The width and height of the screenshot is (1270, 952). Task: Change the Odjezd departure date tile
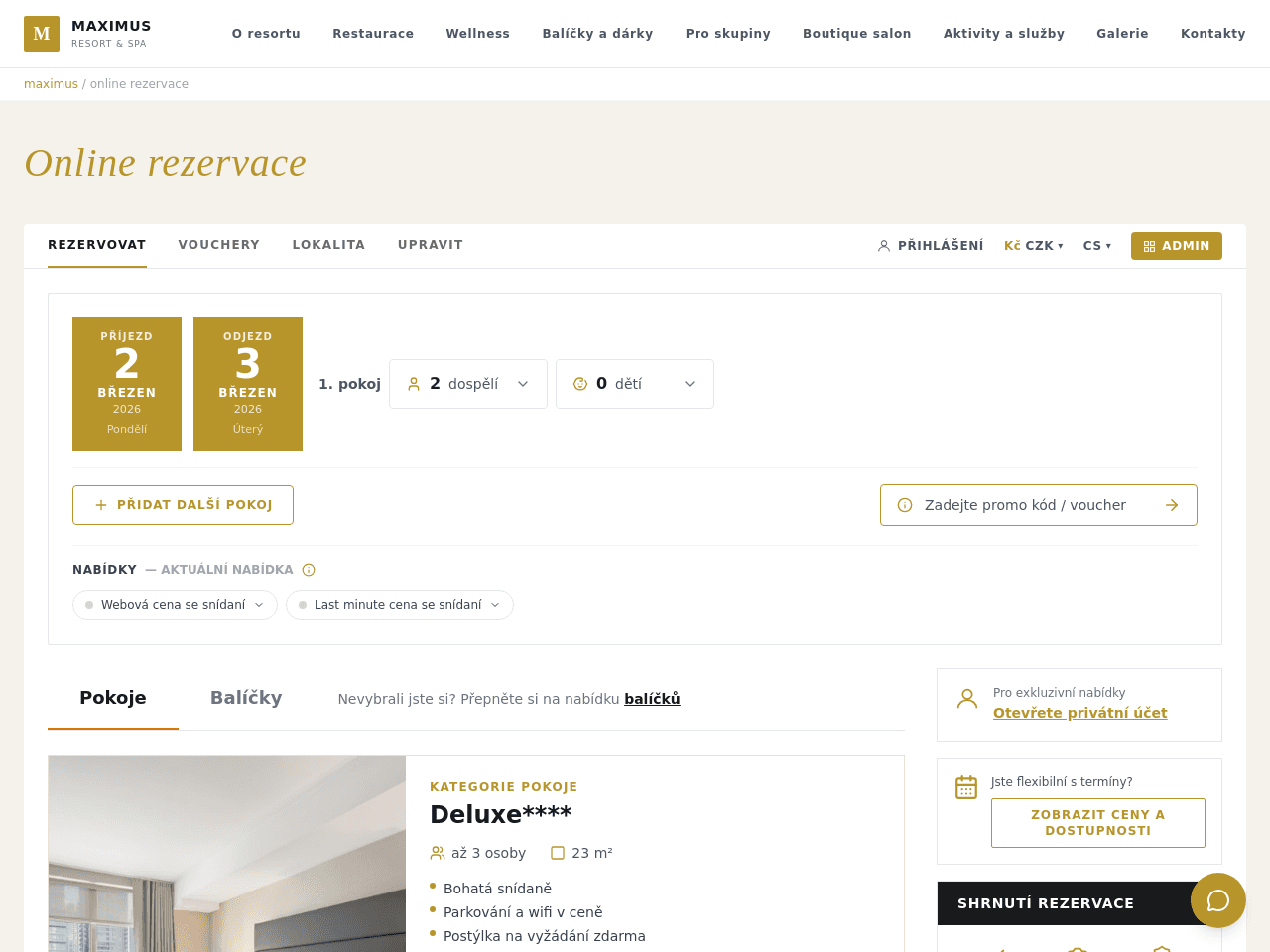click(248, 385)
